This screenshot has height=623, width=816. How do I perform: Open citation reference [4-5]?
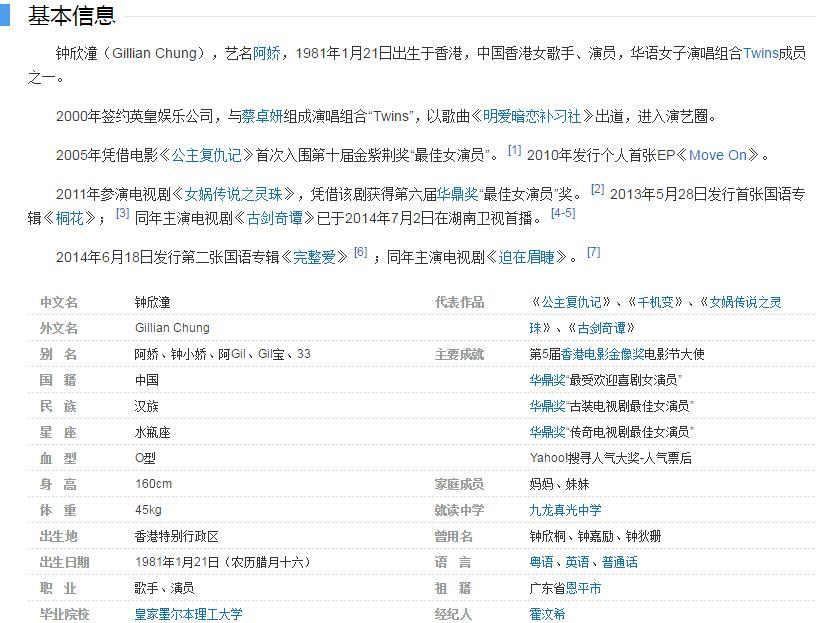point(562,213)
